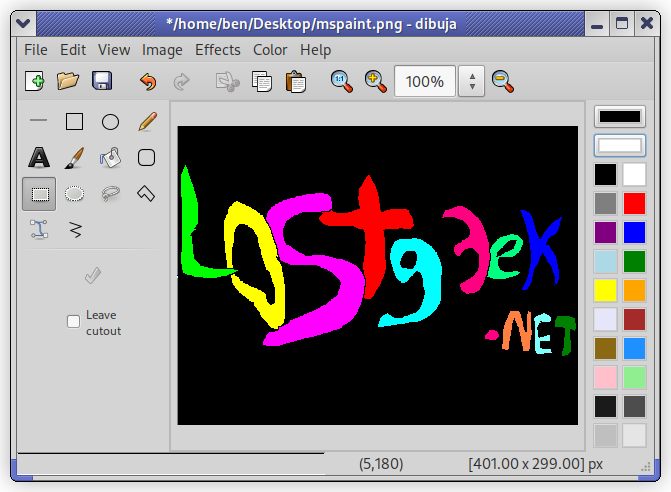Click the white background color button
Image resolution: width=671 pixels, height=492 pixels.
coord(620,145)
